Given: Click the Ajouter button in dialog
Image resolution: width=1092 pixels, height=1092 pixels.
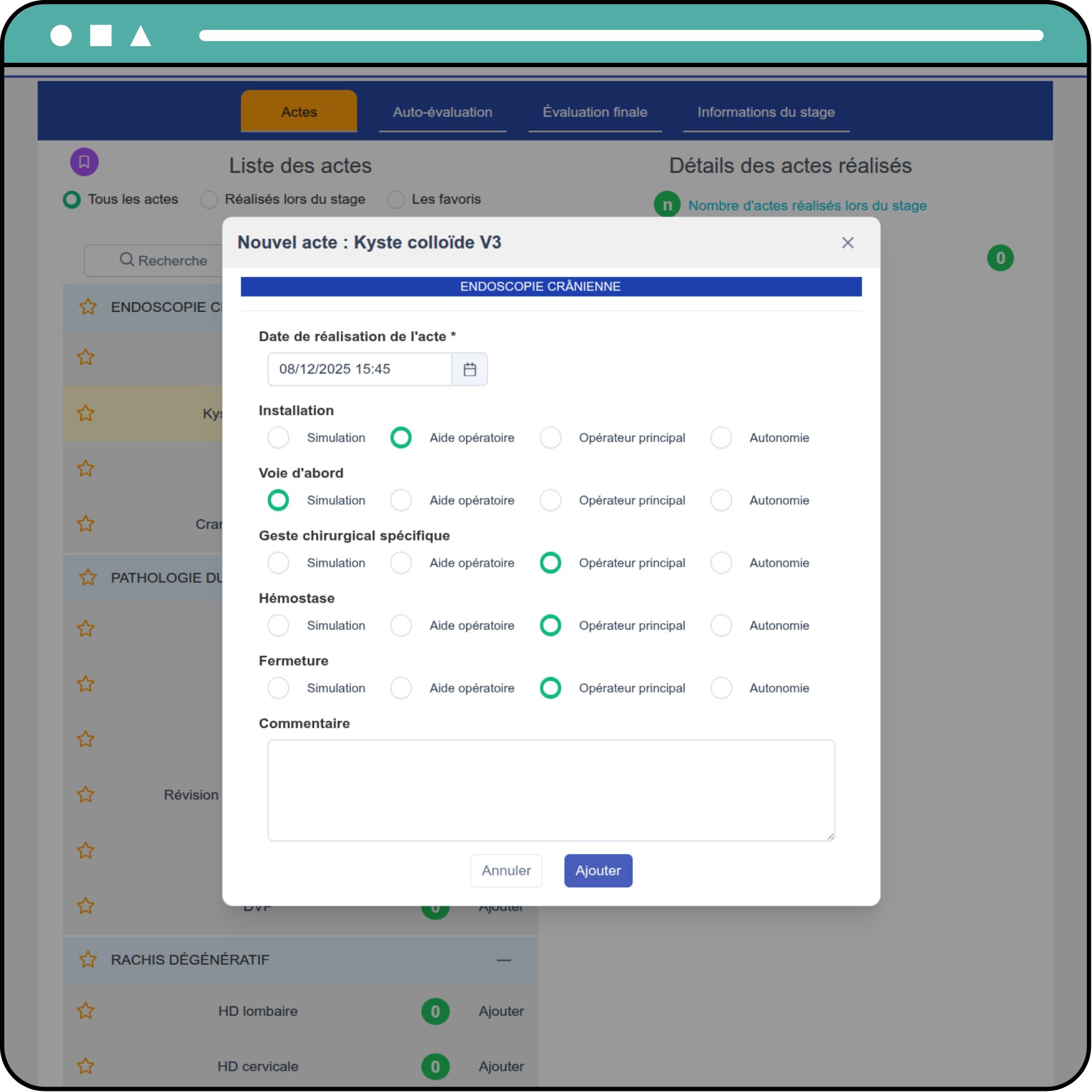Looking at the screenshot, I should tap(598, 870).
